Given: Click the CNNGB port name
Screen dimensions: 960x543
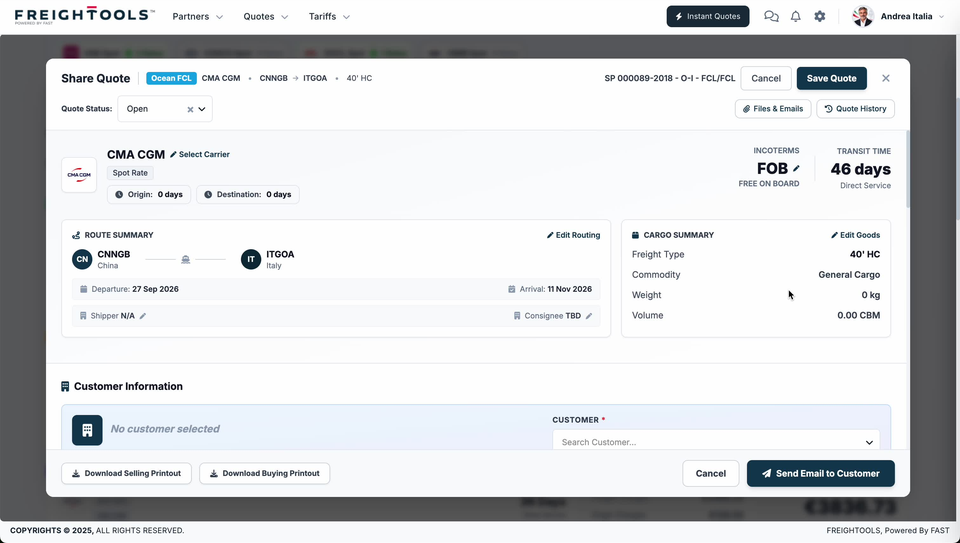Looking at the screenshot, I should coord(113,254).
